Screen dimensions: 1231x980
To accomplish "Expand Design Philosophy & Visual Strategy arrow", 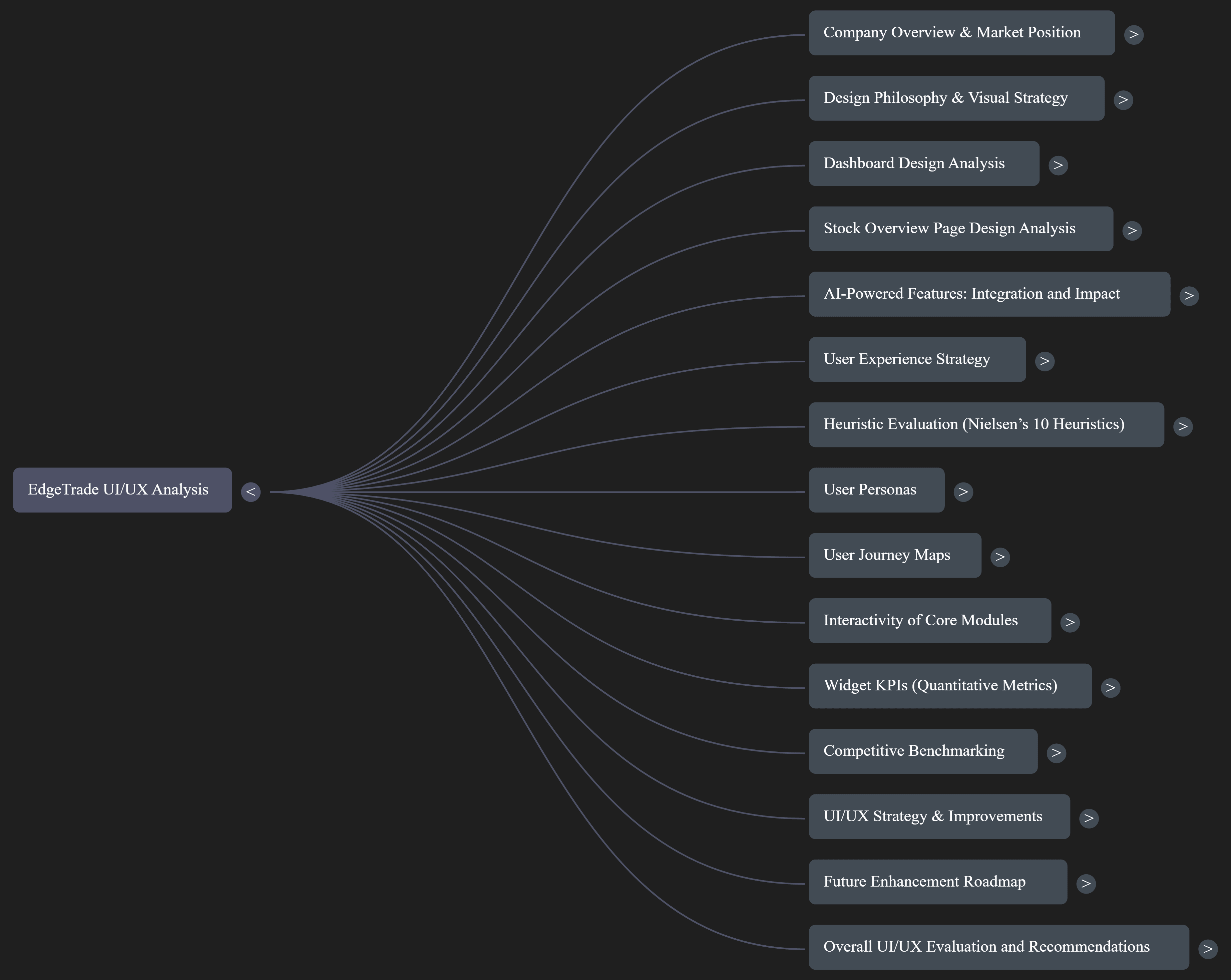I will click(1123, 100).
